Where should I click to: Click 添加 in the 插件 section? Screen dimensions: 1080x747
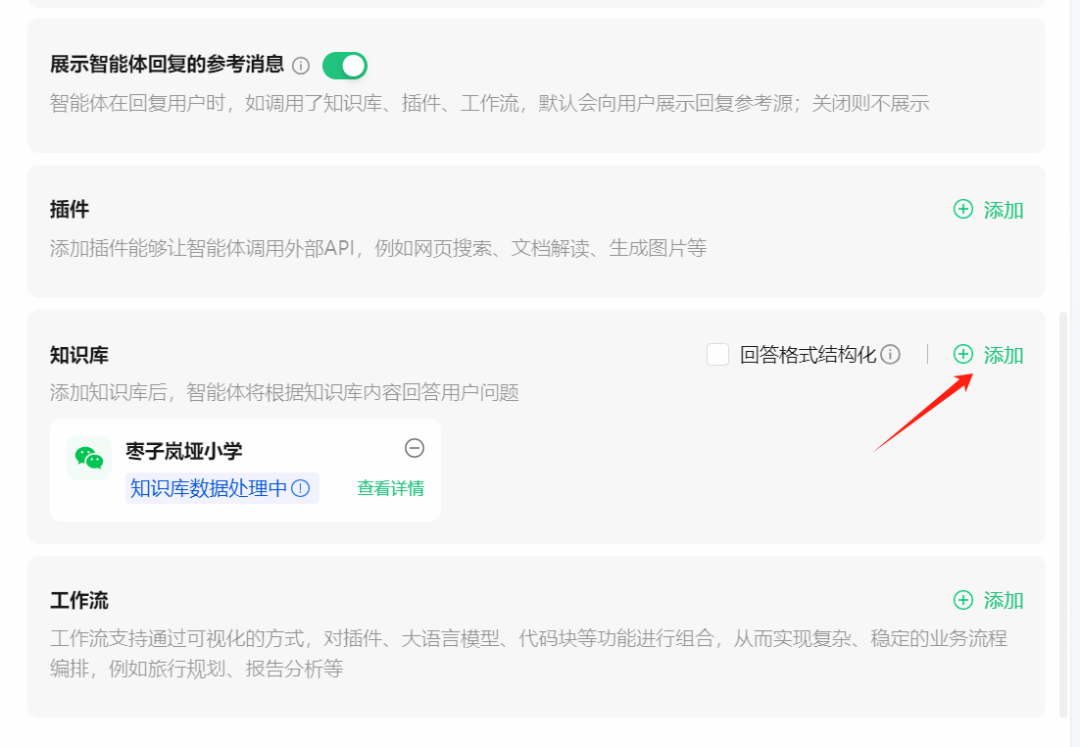tap(1005, 210)
